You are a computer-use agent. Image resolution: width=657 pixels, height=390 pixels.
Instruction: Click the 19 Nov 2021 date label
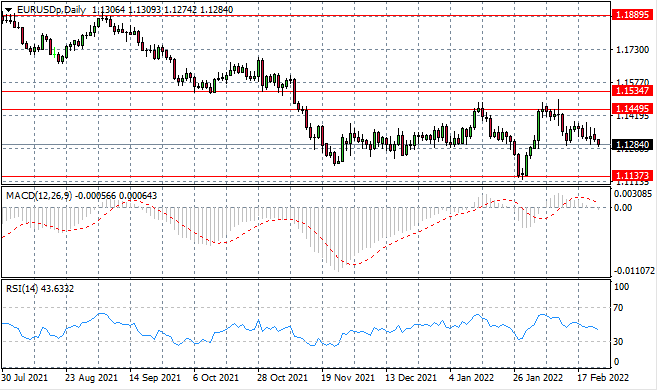[x=348, y=377]
